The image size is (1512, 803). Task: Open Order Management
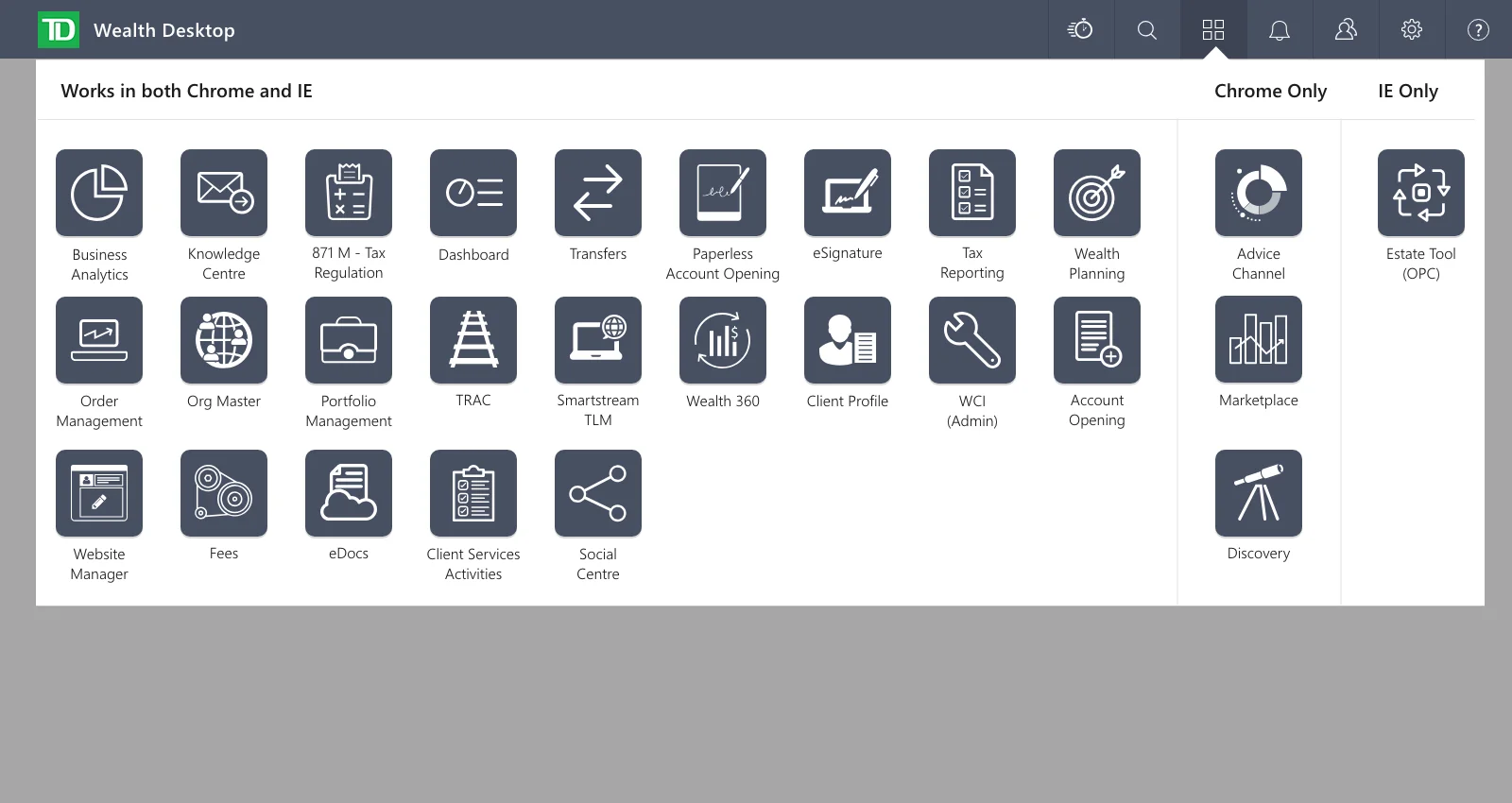click(99, 340)
